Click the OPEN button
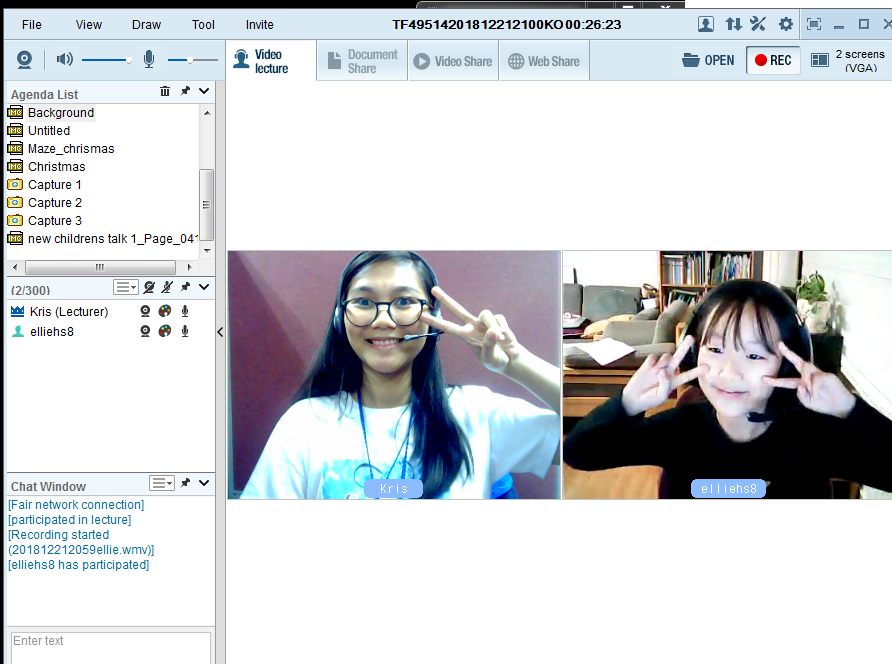Viewport: 892px width, 664px height. click(x=708, y=60)
